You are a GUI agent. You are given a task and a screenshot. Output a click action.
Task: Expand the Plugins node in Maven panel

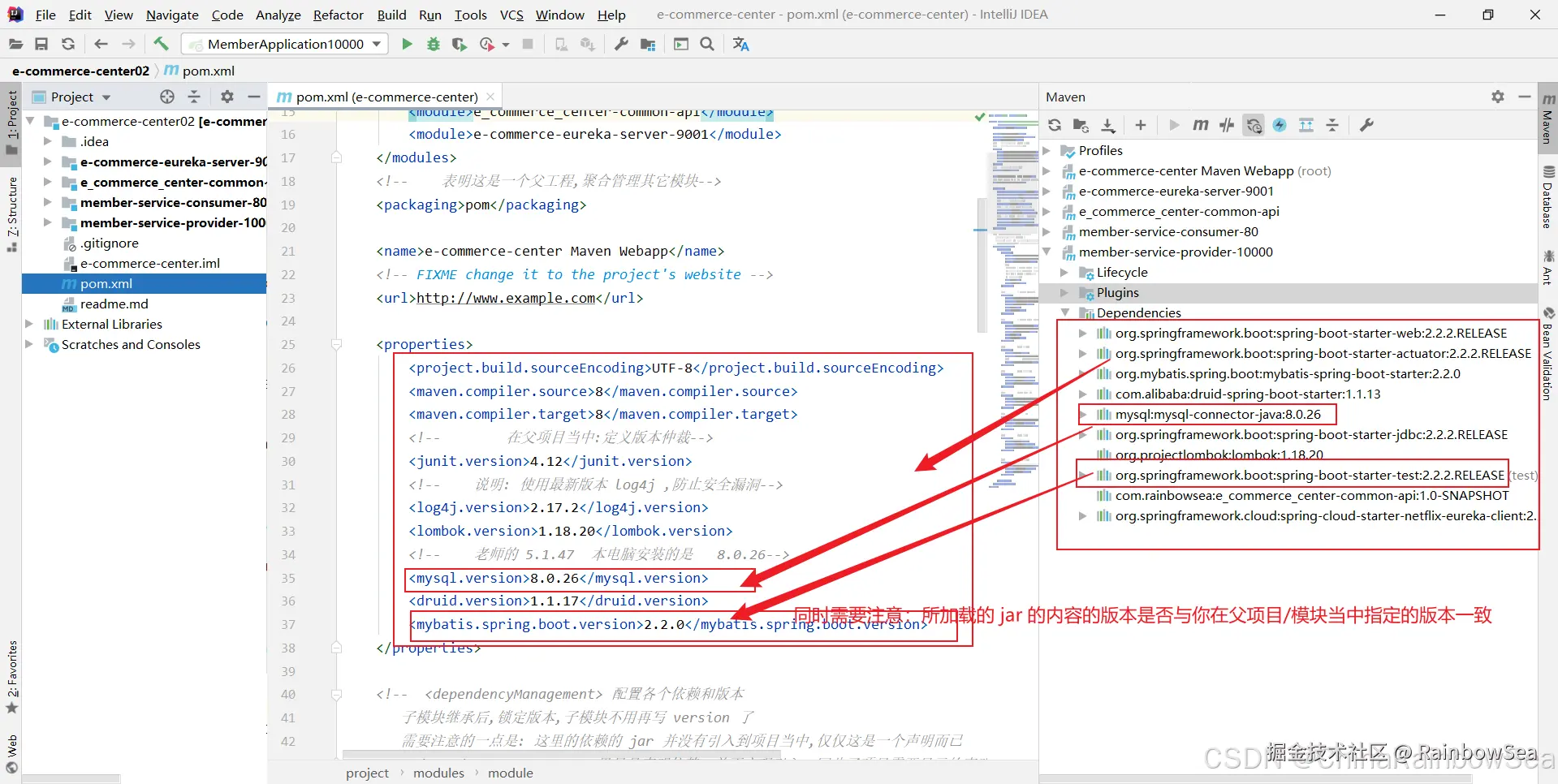pos(1064,293)
